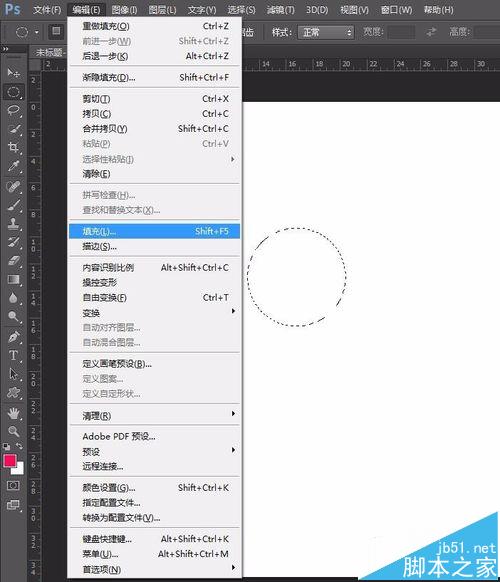Select the Zoom tool
This screenshot has width=500, height=582.
coord(14,431)
